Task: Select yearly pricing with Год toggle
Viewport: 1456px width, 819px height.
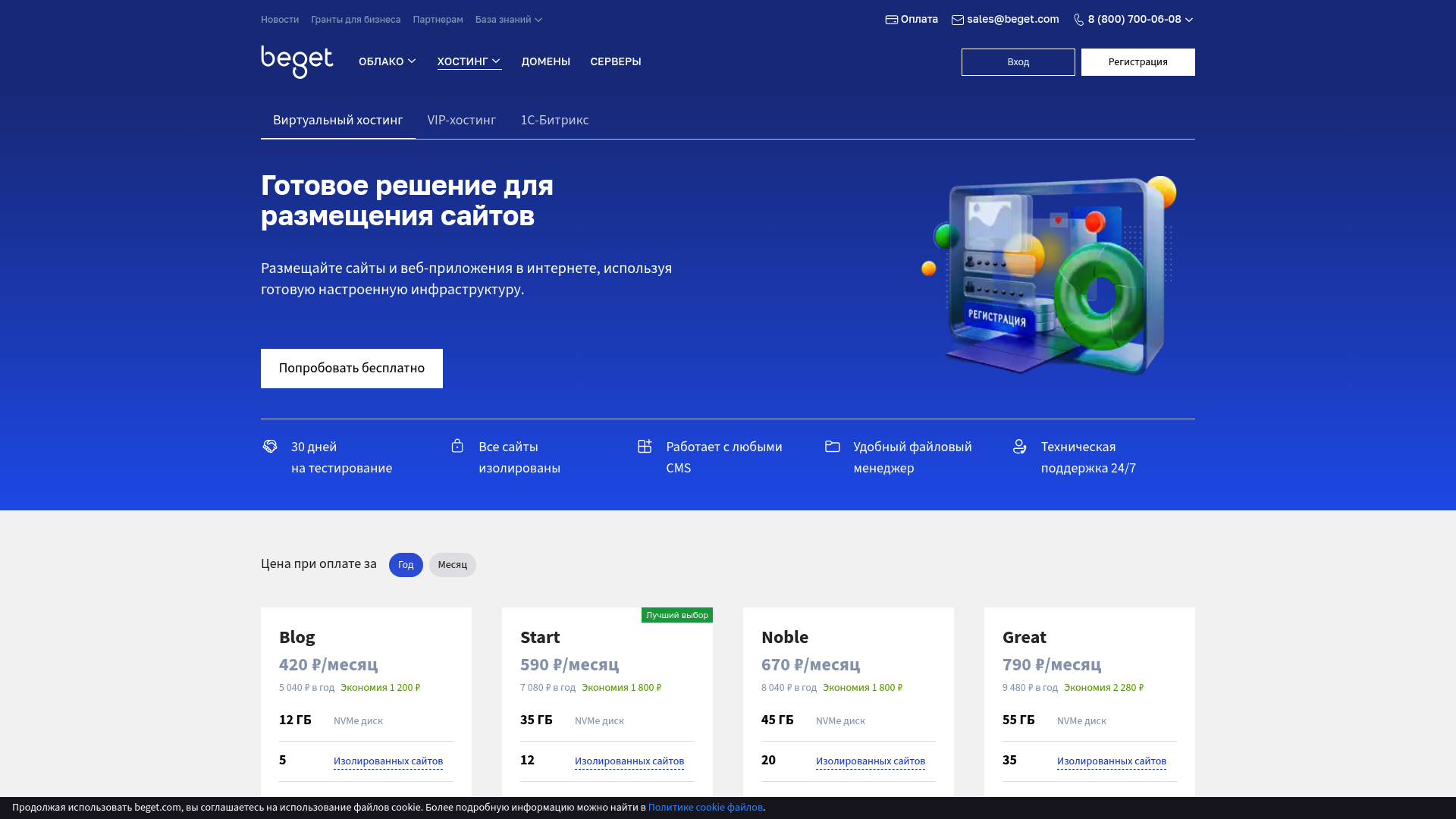Action: (x=406, y=565)
